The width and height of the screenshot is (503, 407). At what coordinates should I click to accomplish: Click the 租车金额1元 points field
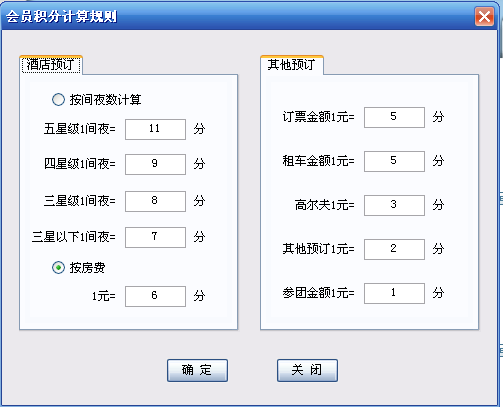pos(394,161)
